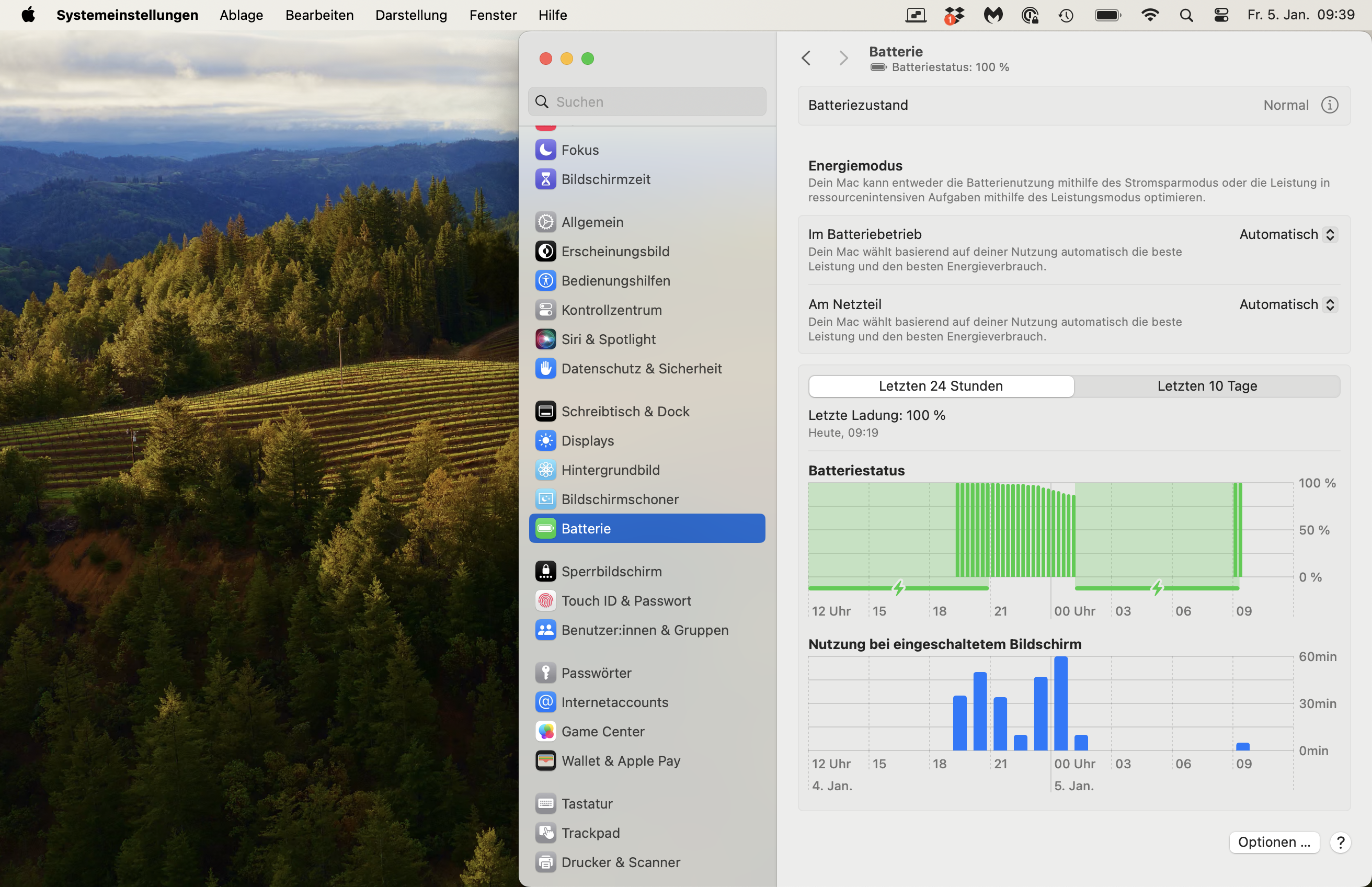Open the Am Netzteil mode dropdown
The image size is (1372, 887).
tap(1288, 304)
